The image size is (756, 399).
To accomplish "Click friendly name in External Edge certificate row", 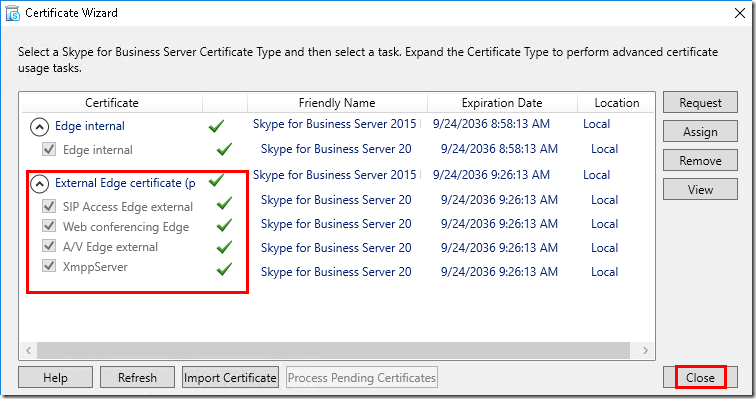I will pos(337,174).
